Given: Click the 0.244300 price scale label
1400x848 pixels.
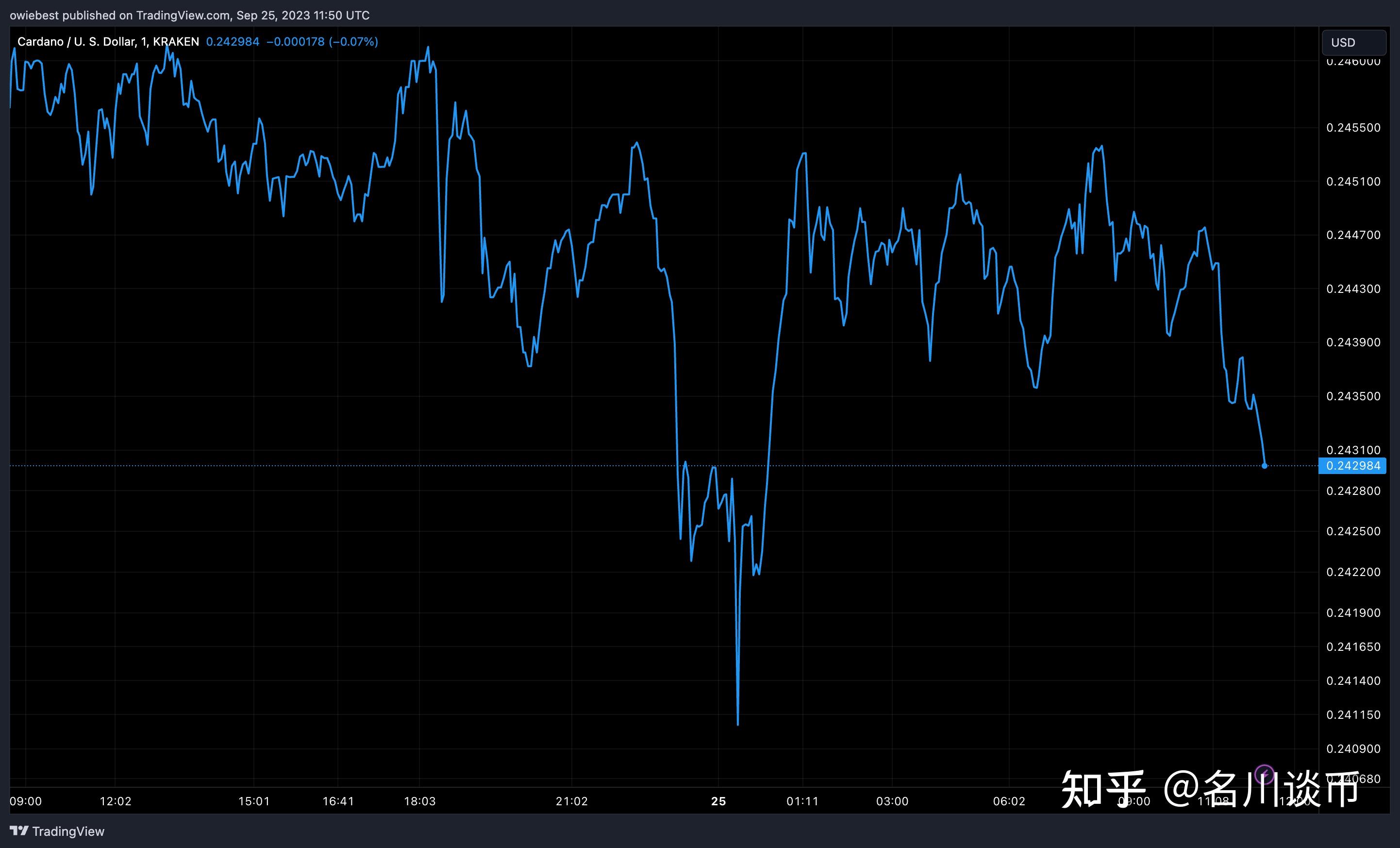Looking at the screenshot, I should pyautogui.click(x=1353, y=288).
